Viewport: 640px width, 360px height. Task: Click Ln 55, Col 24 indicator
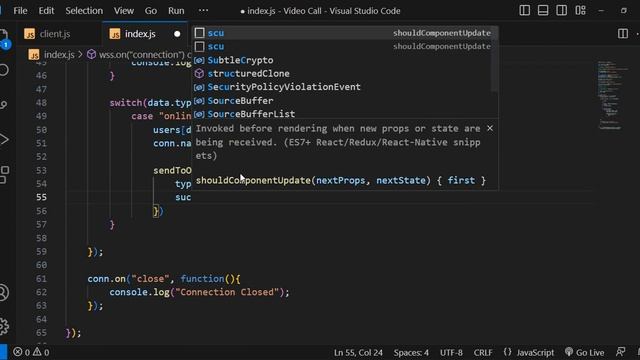click(x=358, y=352)
